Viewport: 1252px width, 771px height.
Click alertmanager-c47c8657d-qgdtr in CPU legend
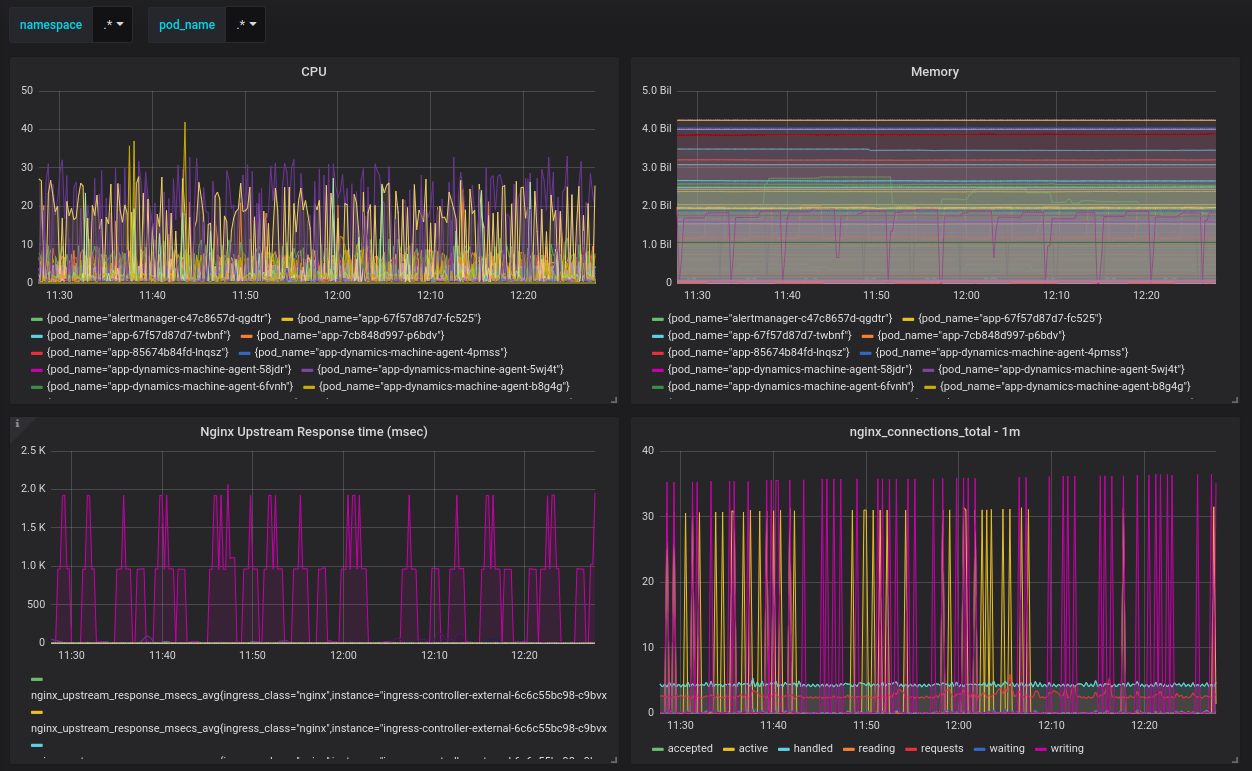tap(159, 318)
